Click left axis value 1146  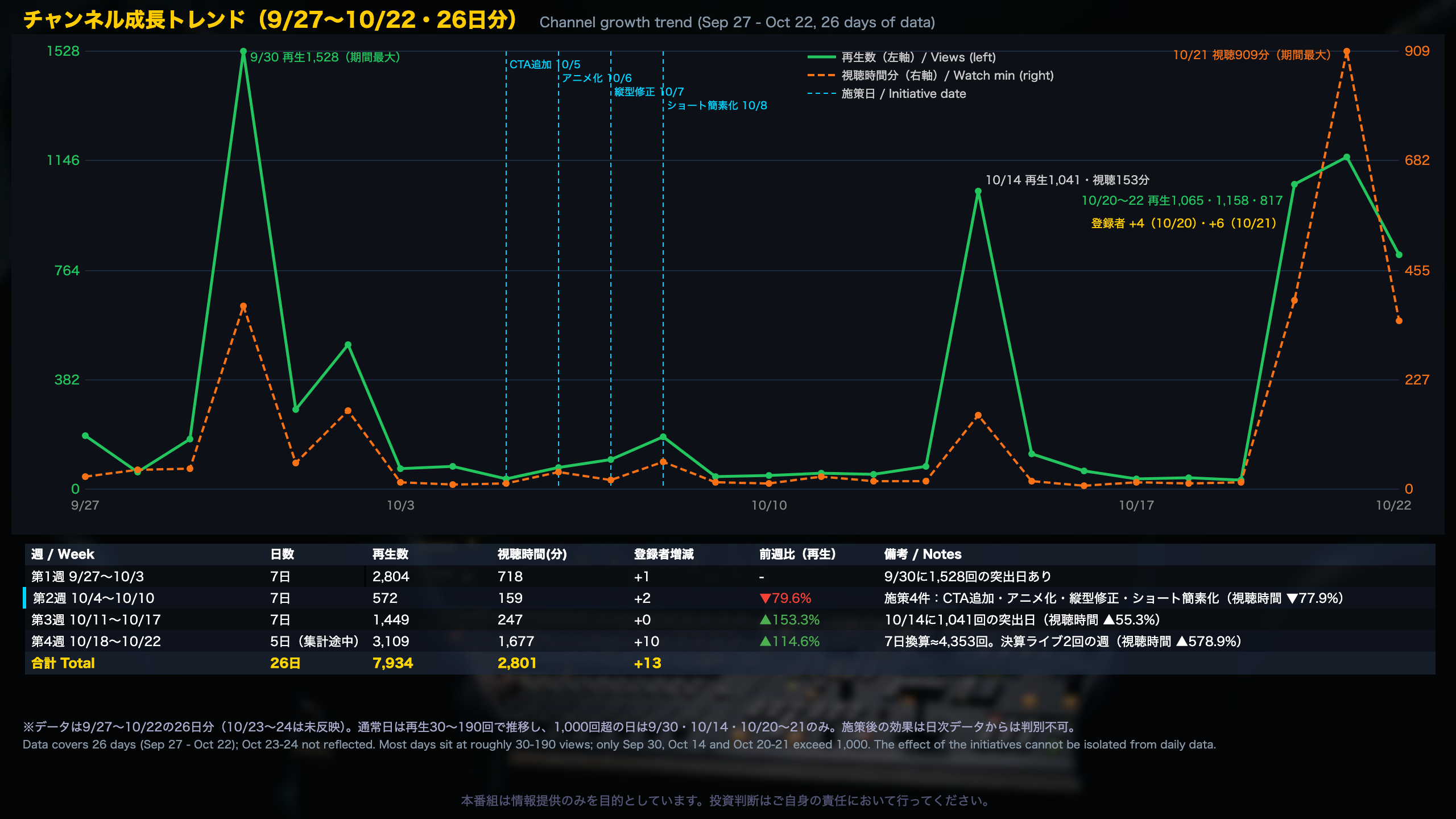click(x=63, y=160)
